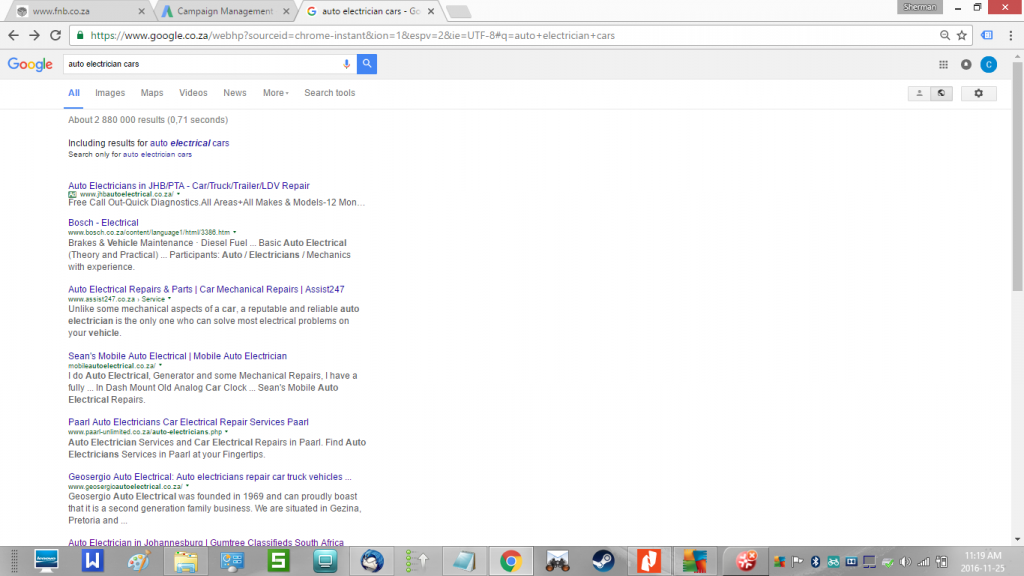Expand the jhbautoelectrical ad URL arrow
The height and width of the screenshot is (576, 1024).
coord(178,195)
